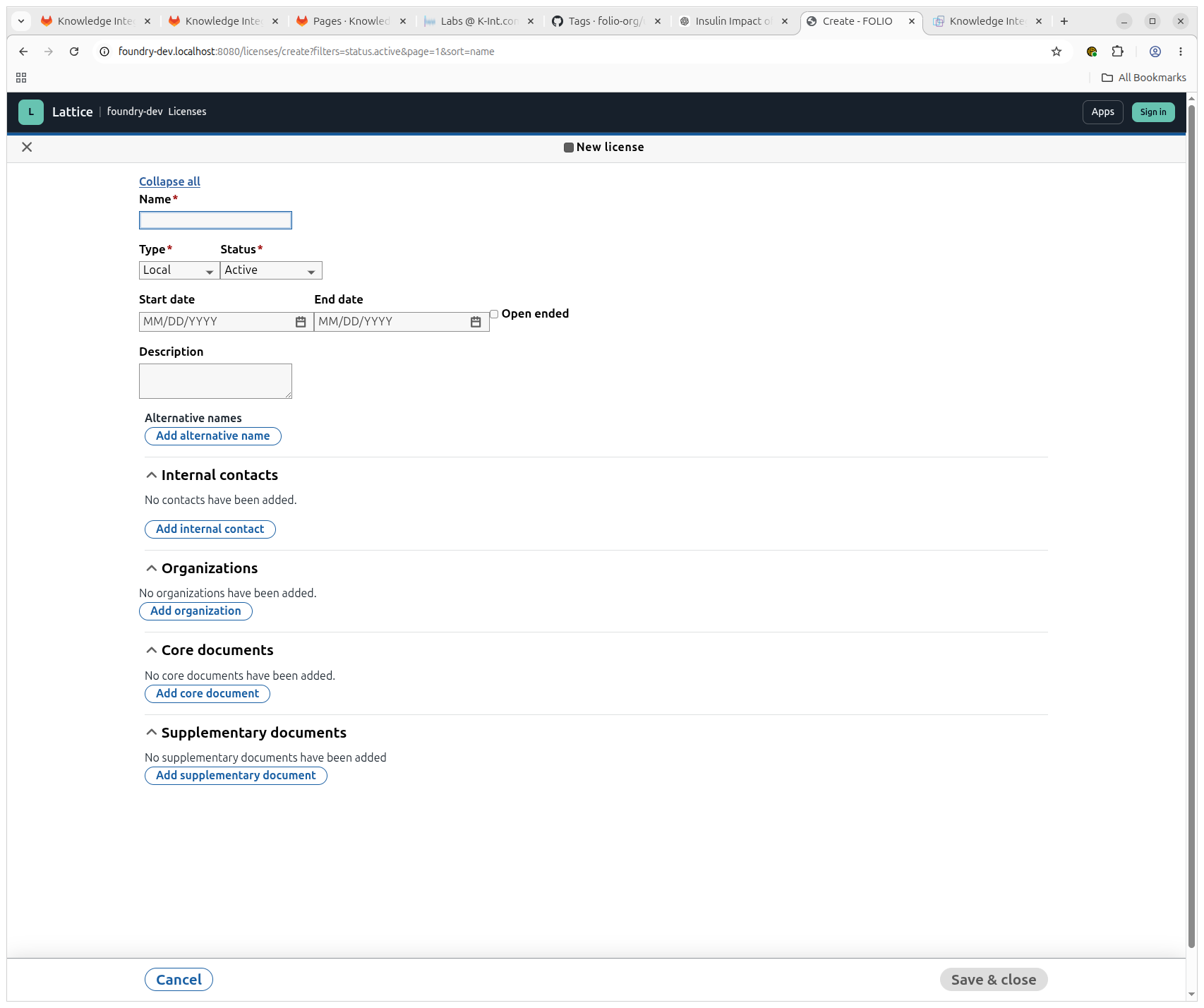Go back using the browser back arrow
The image size is (1204, 1008).
23,52
